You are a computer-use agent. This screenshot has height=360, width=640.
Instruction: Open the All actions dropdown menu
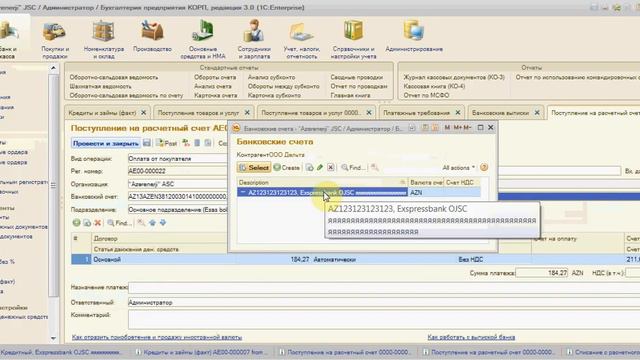pyautogui.click(x=458, y=167)
